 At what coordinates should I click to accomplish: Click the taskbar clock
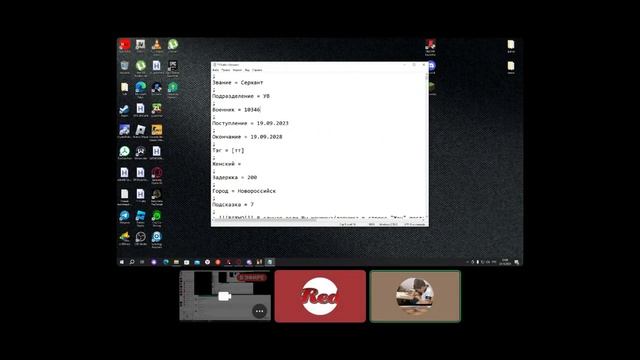[x=505, y=262]
